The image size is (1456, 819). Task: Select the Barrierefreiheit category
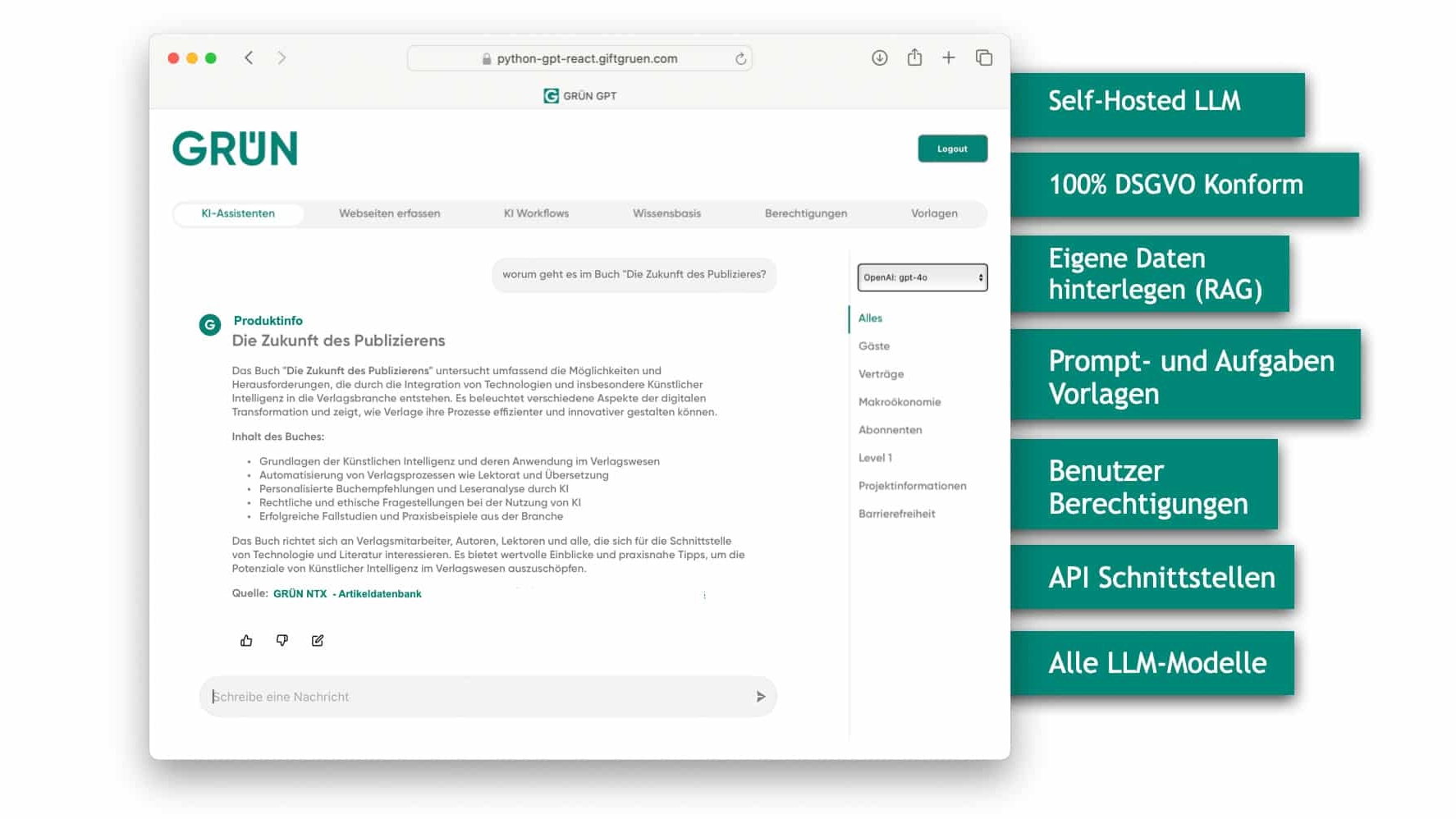(896, 514)
